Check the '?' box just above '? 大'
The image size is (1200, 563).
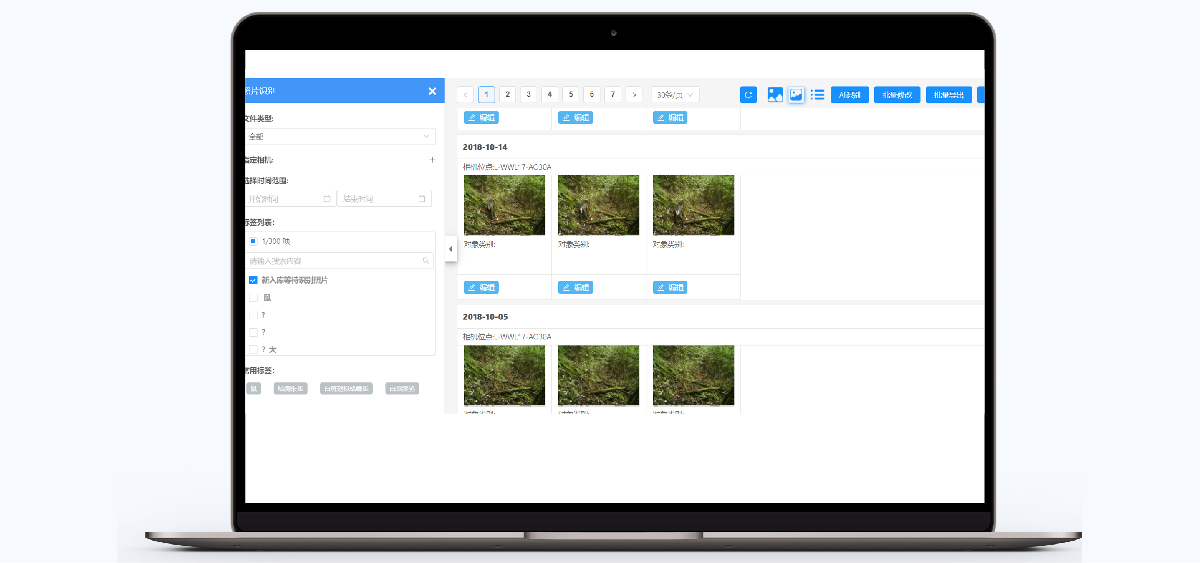coord(253,332)
